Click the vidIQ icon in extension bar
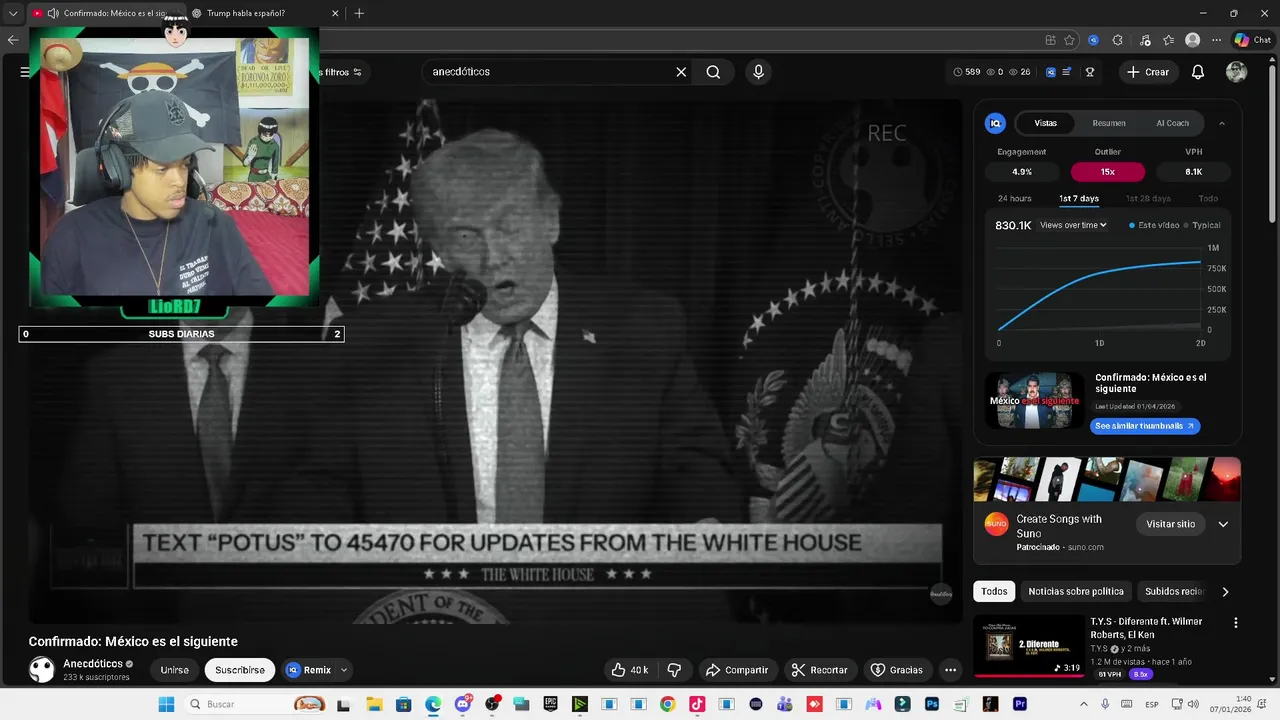 pyautogui.click(x=1093, y=40)
